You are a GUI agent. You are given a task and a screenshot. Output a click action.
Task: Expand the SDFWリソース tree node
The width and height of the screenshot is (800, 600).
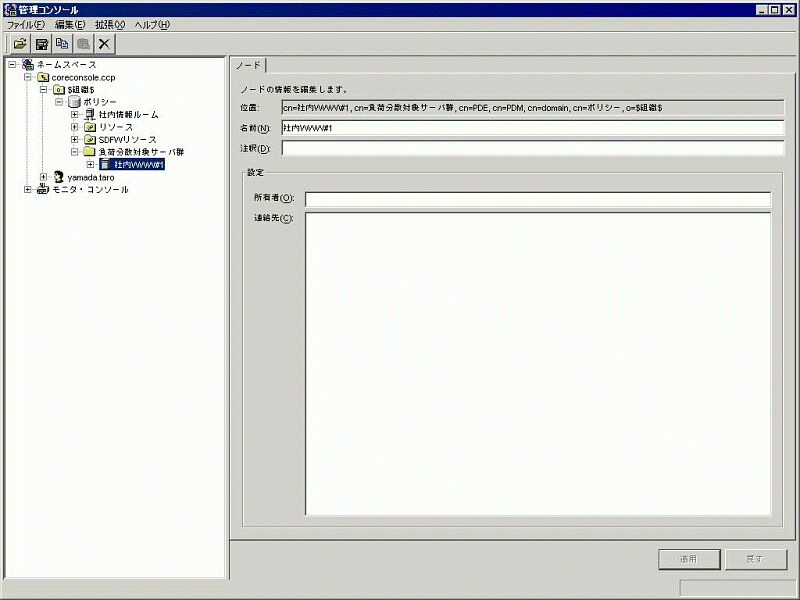click(75, 140)
